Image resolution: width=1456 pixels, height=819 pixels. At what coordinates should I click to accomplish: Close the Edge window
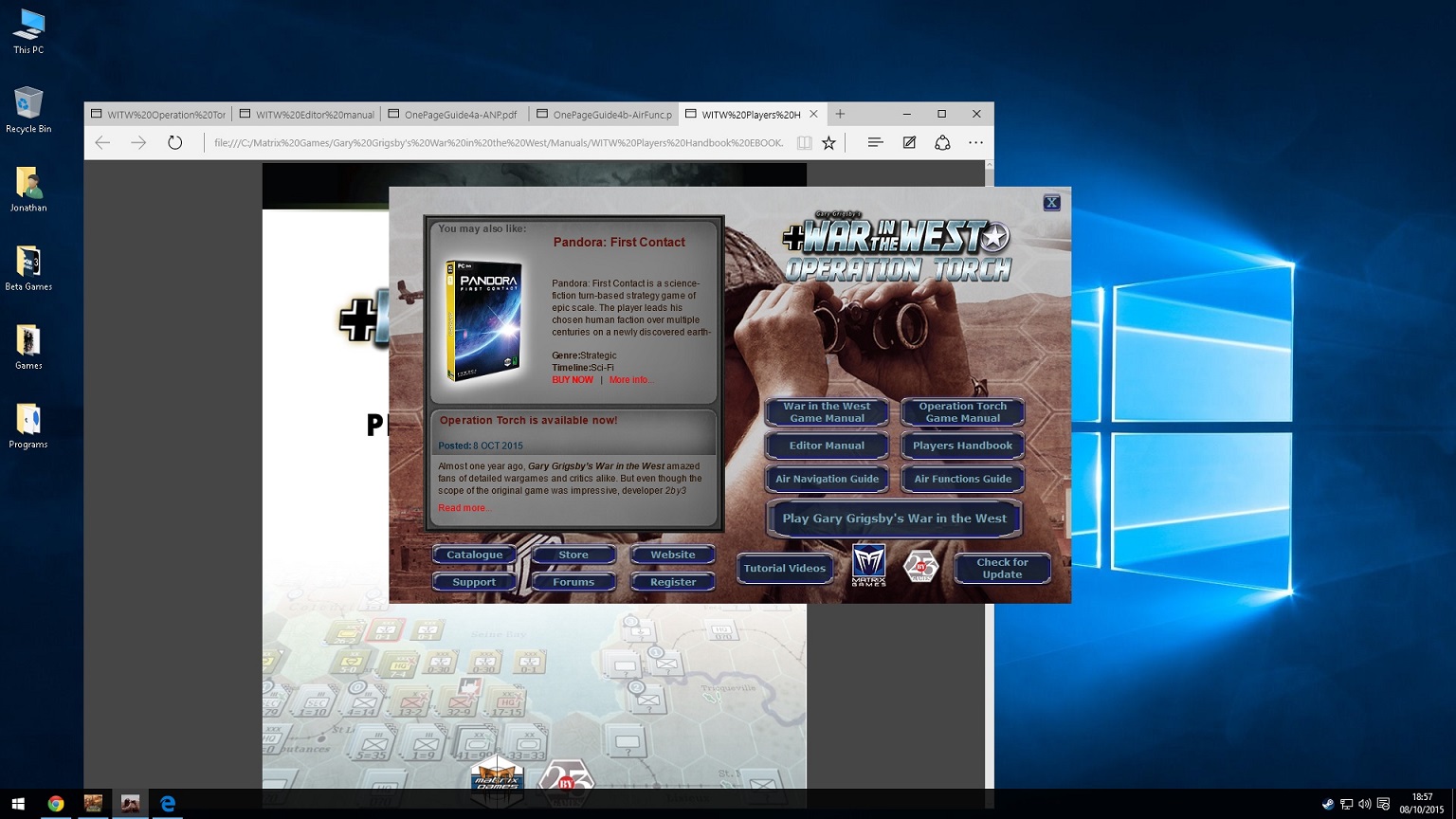coord(976,114)
